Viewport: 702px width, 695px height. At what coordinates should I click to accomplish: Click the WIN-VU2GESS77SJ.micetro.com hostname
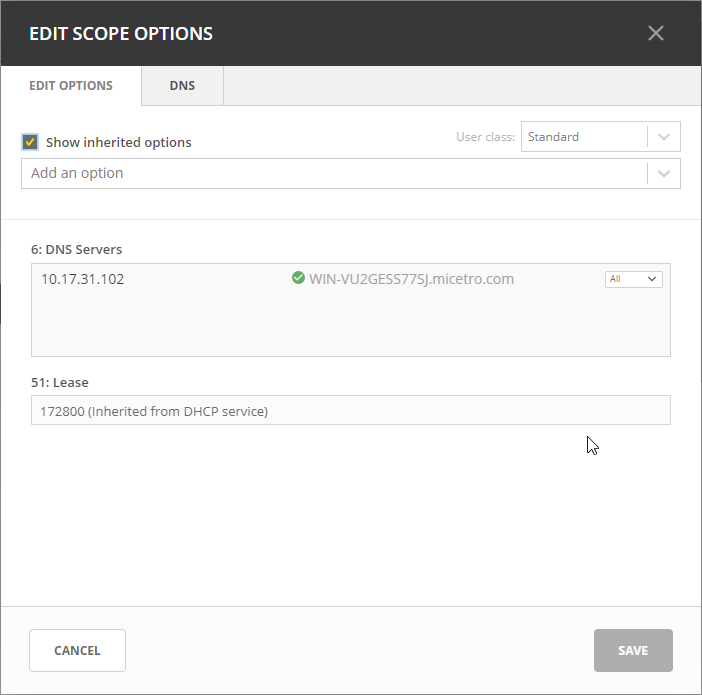pos(411,279)
